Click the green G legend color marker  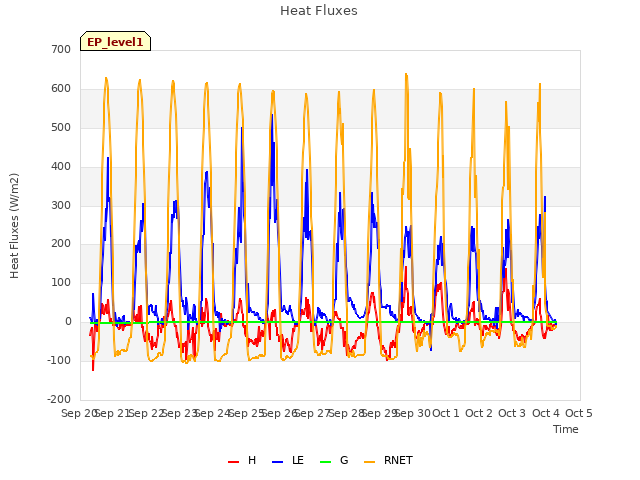point(326,462)
